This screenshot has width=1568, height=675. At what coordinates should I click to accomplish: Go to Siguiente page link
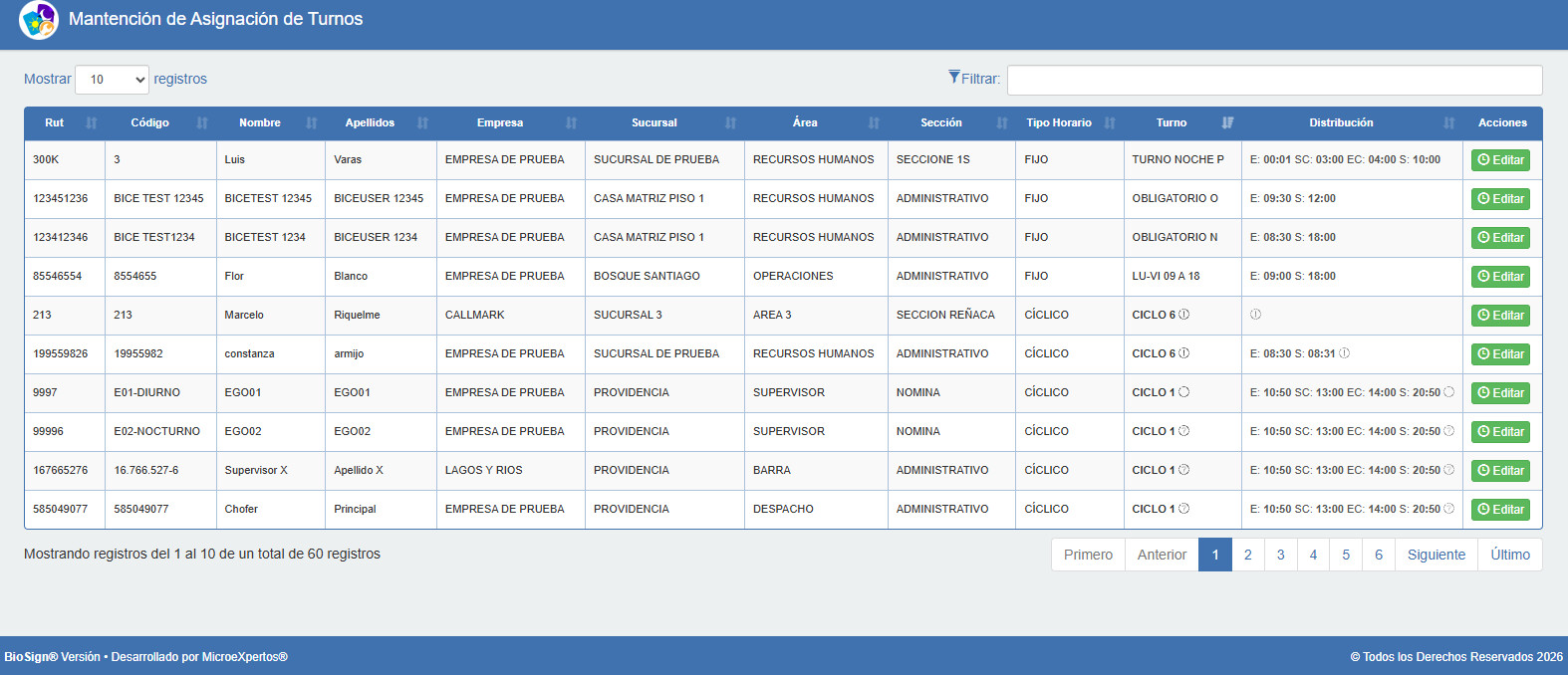coord(1437,555)
